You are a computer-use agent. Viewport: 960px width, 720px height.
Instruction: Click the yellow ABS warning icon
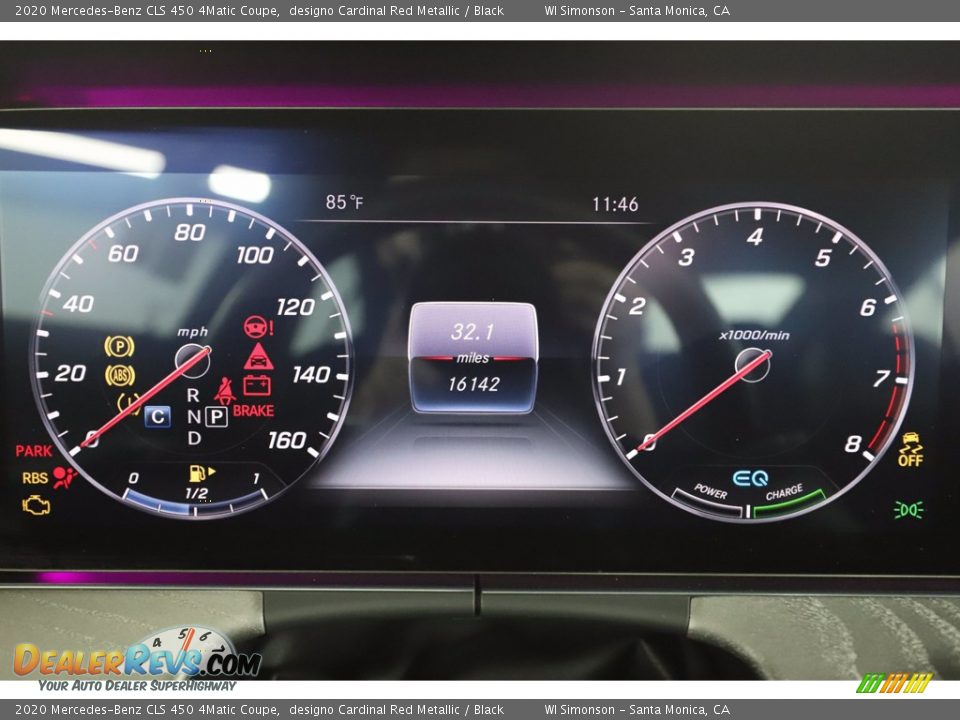tap(120, 375)
